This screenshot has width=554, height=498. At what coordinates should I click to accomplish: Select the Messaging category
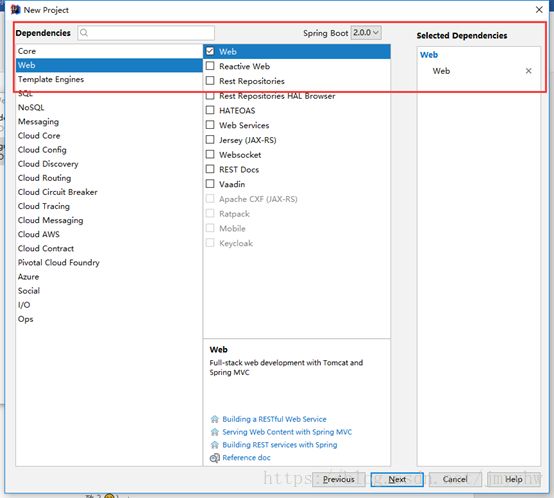click(109, 122)
